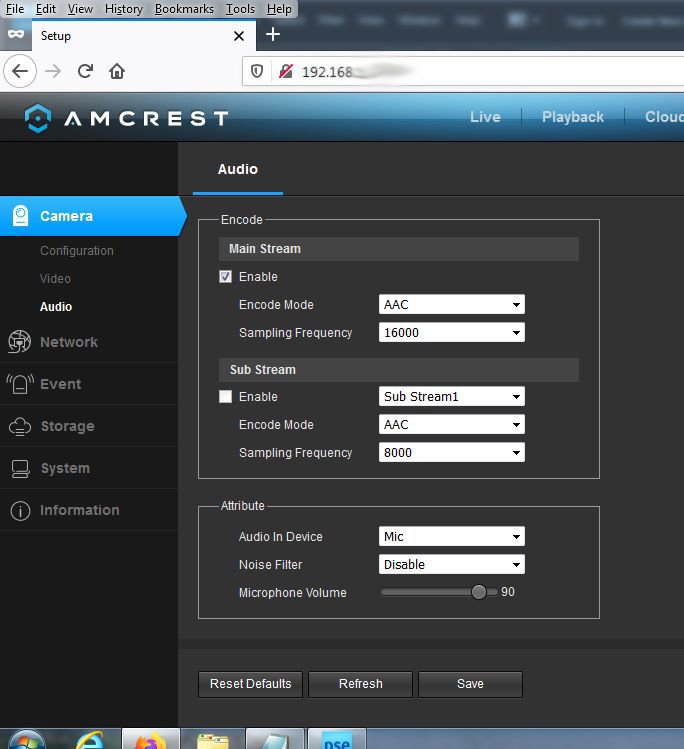This screenshot has height=749, width=684.
Task: Click the Firefox taskbar icon
Action: pos(151,739)
